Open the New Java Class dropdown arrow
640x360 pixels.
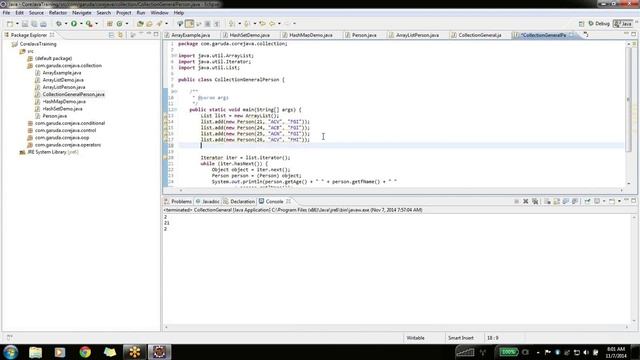tap(127, 24)
